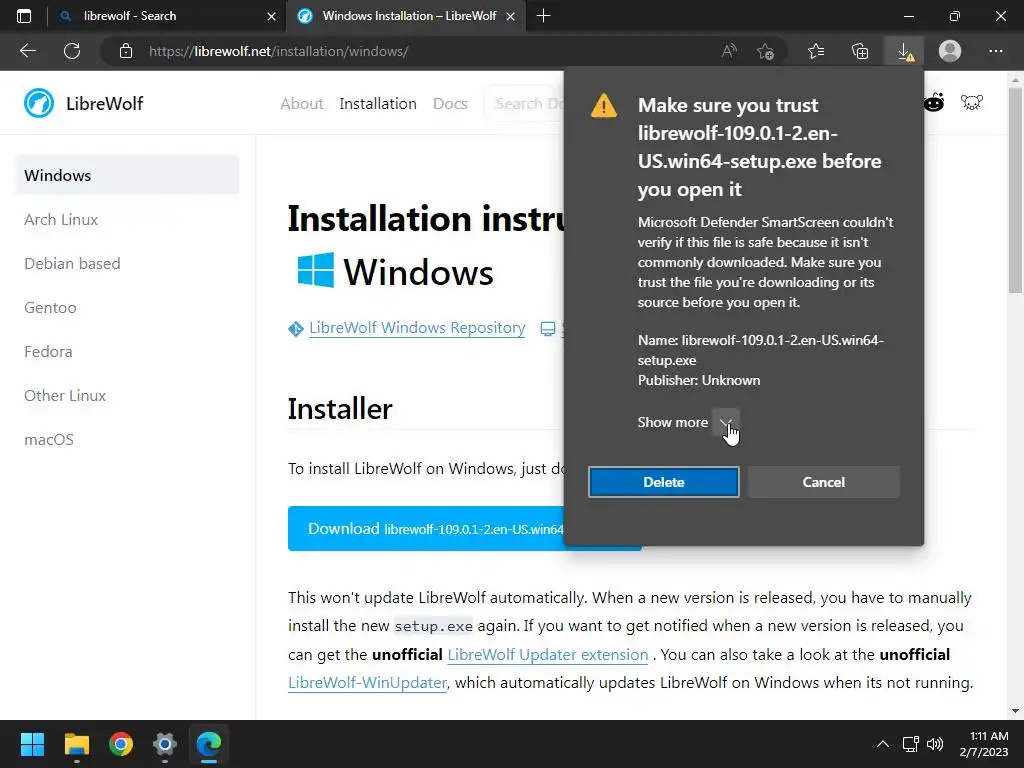1024x768 pixels.
Task: Click the page vertical scrollbar thumb
Action: (1016, 189)
